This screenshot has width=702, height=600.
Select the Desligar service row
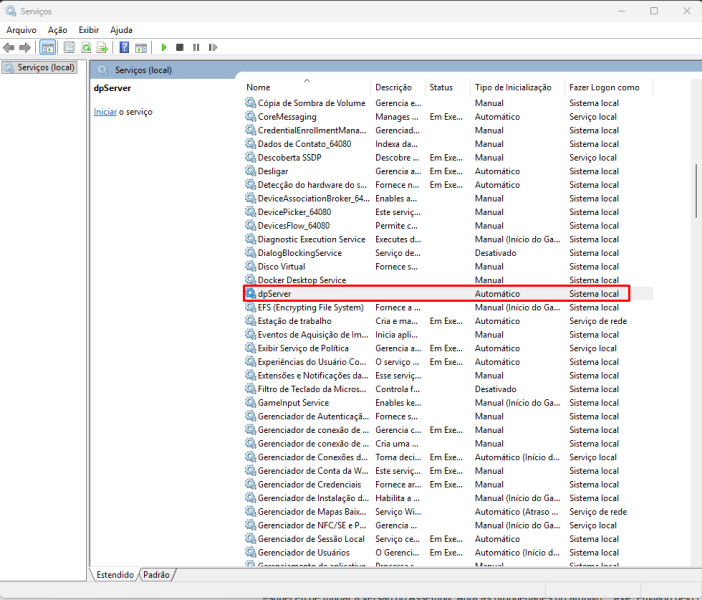[448, 171]
